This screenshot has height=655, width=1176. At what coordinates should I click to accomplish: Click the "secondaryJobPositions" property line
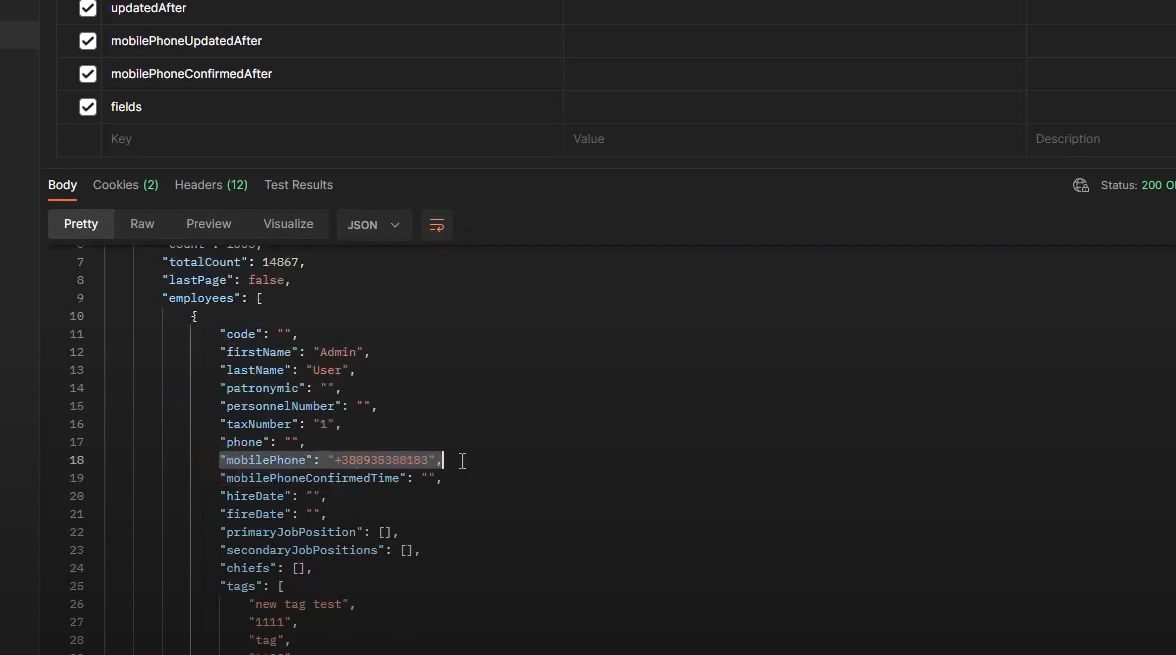click(x=320, y=551)
